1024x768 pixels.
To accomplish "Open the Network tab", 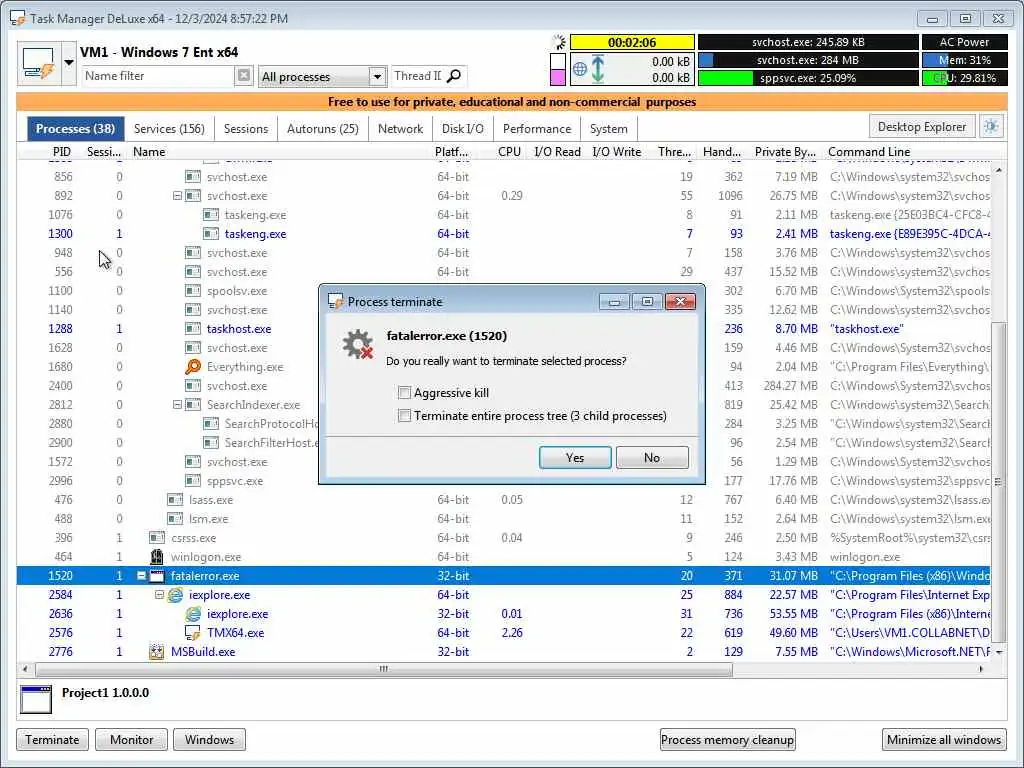I will point(400,129).
